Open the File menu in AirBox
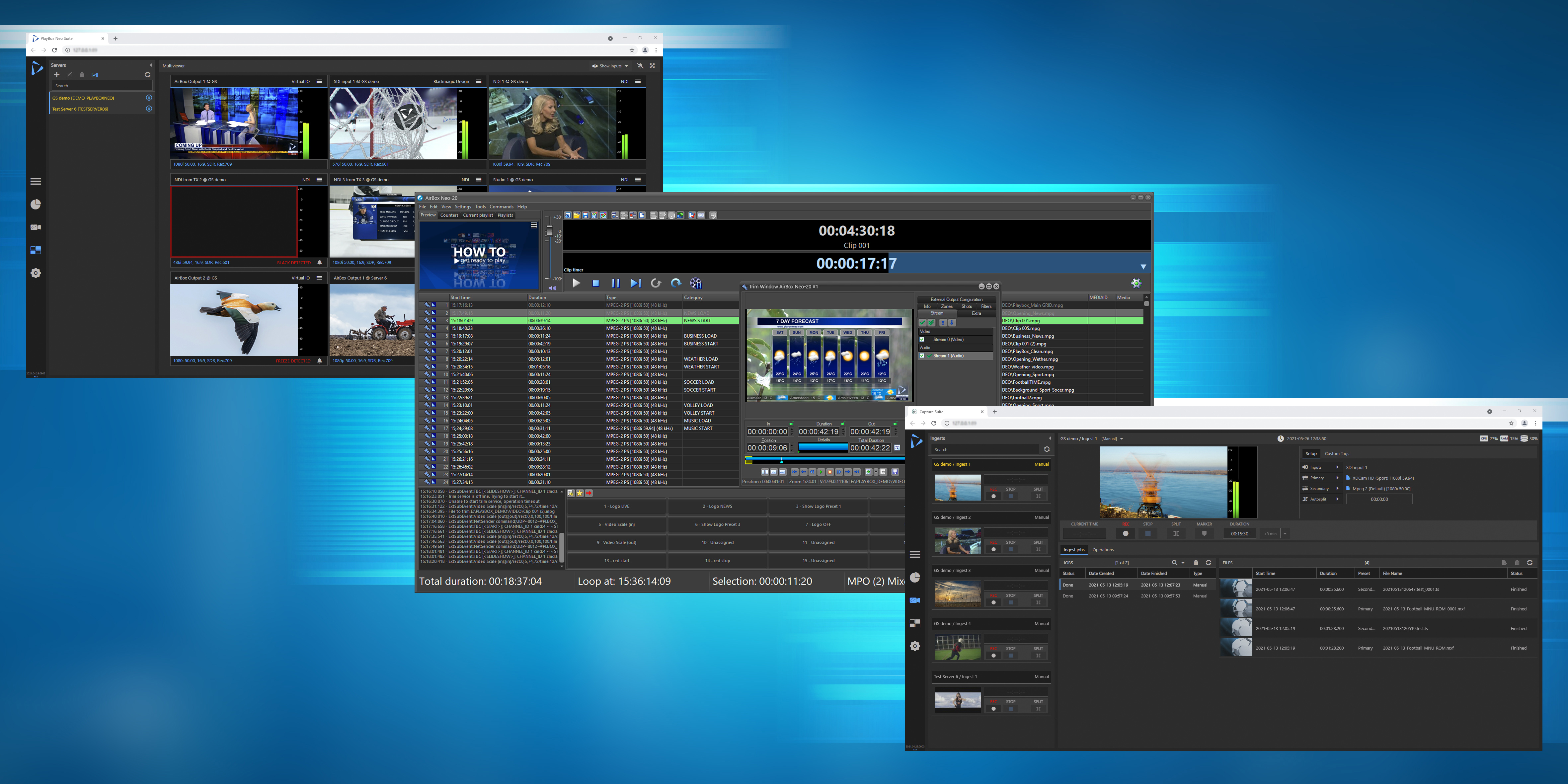This screenshot has height=784, width=1568. 423,207
